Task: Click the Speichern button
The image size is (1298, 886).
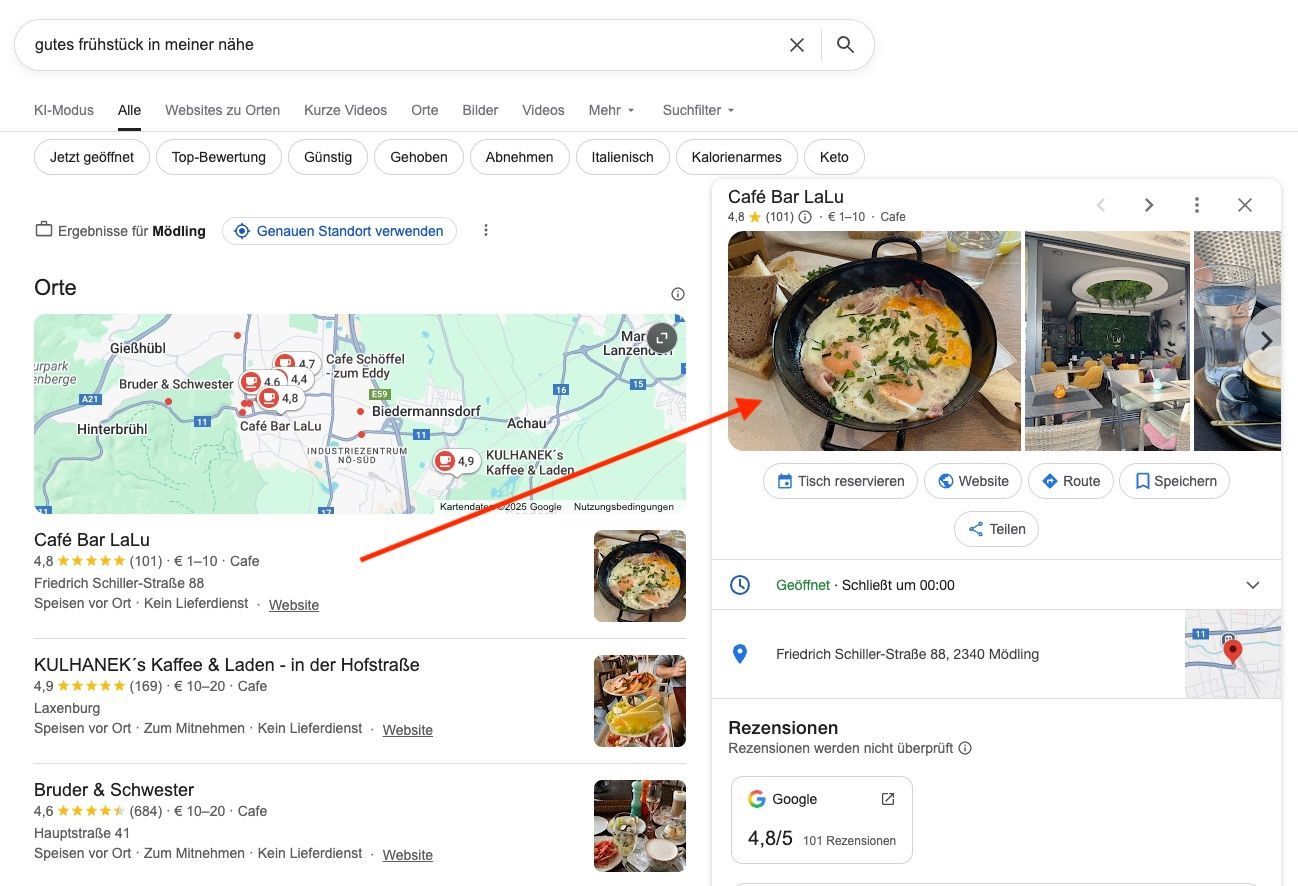Action: click(1174, 481)
